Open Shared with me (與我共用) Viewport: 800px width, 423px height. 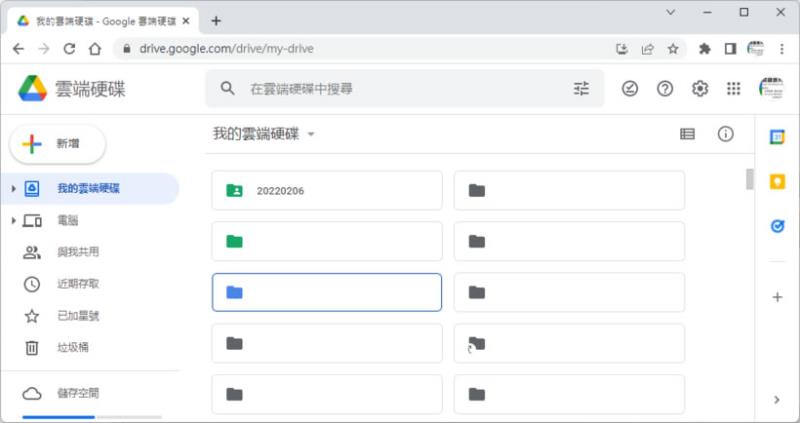78,252
